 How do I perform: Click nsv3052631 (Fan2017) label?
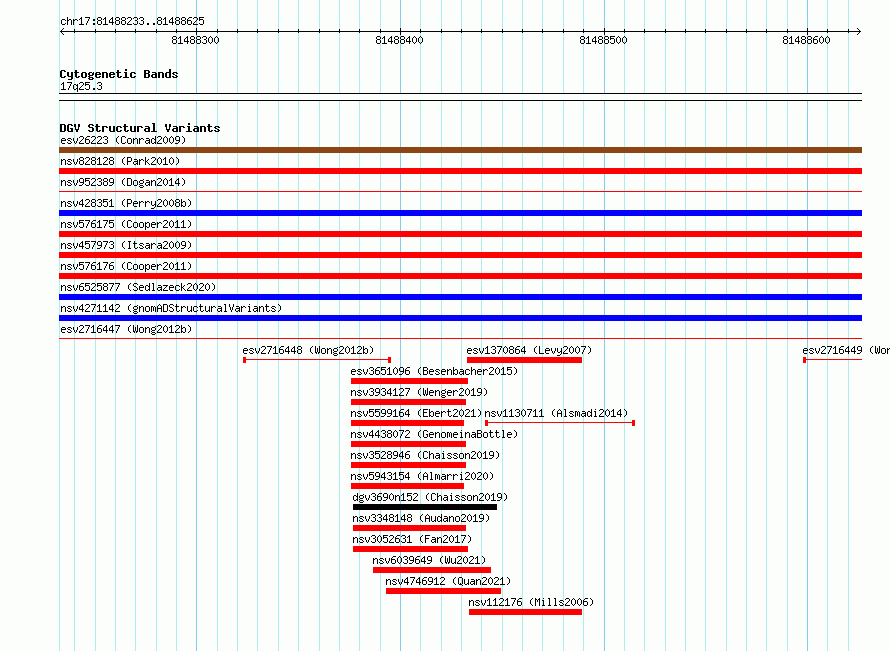tap(412, 539)
